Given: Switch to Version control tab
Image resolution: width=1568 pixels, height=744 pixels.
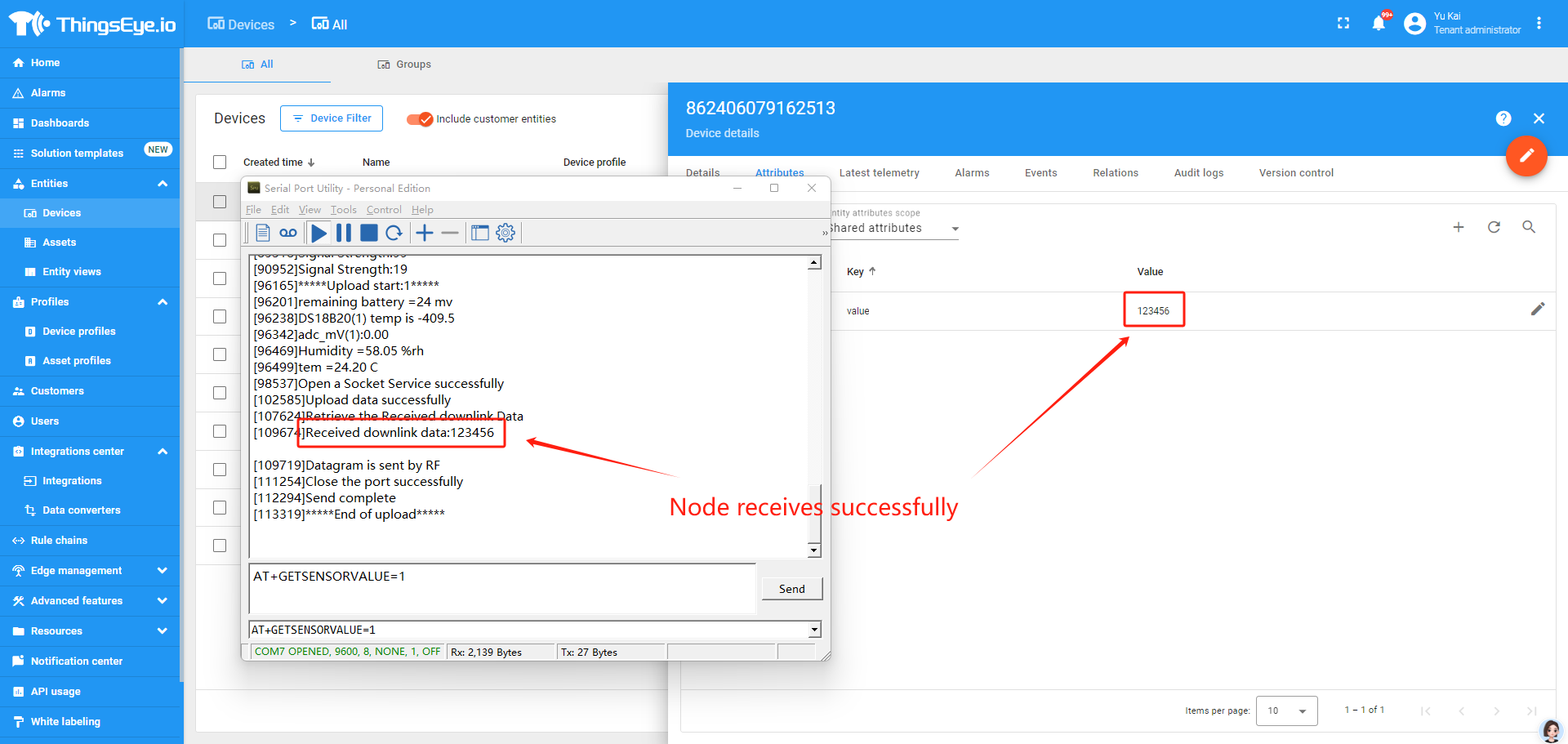Looking at the screenshot, I should 1296,173.
